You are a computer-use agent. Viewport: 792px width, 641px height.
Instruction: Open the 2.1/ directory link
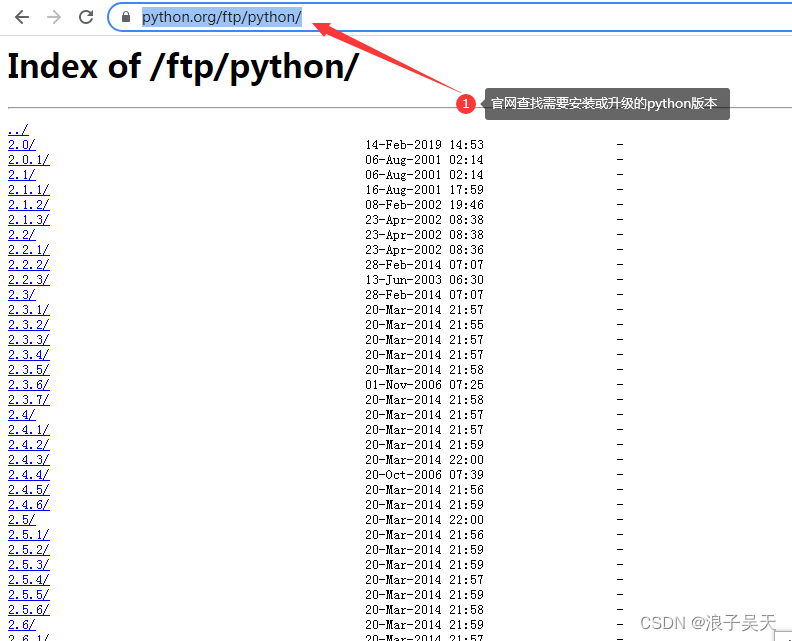click(22, 175)
